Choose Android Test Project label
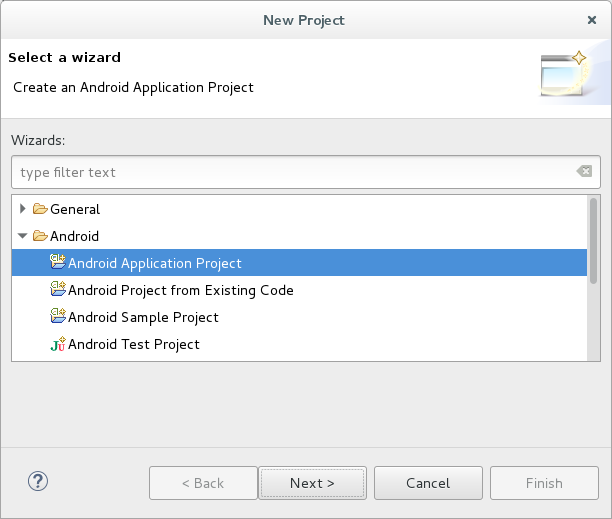The image size is (612, 519). [134, 344]
